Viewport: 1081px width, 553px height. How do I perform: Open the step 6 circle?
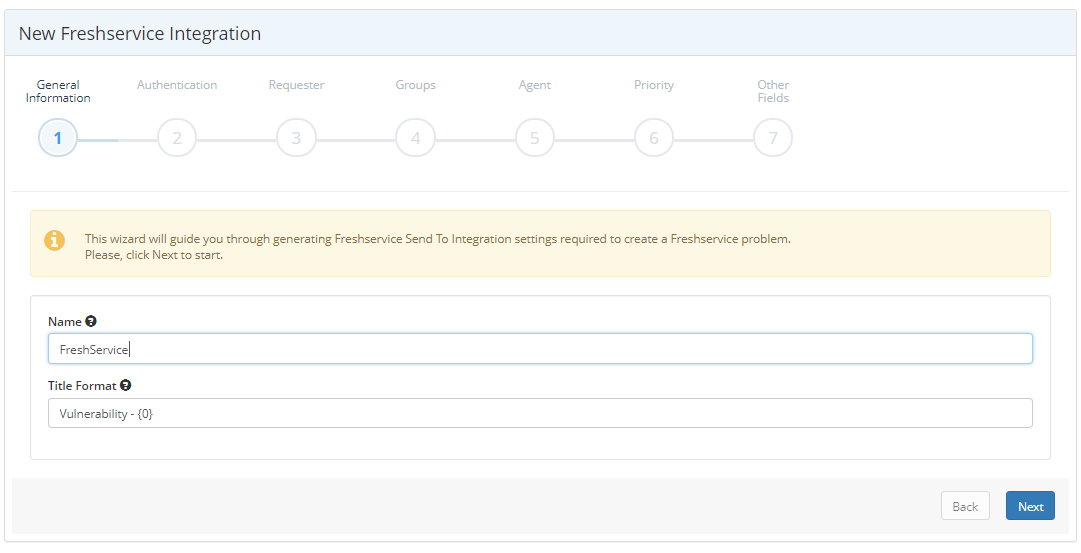(654, 138)
